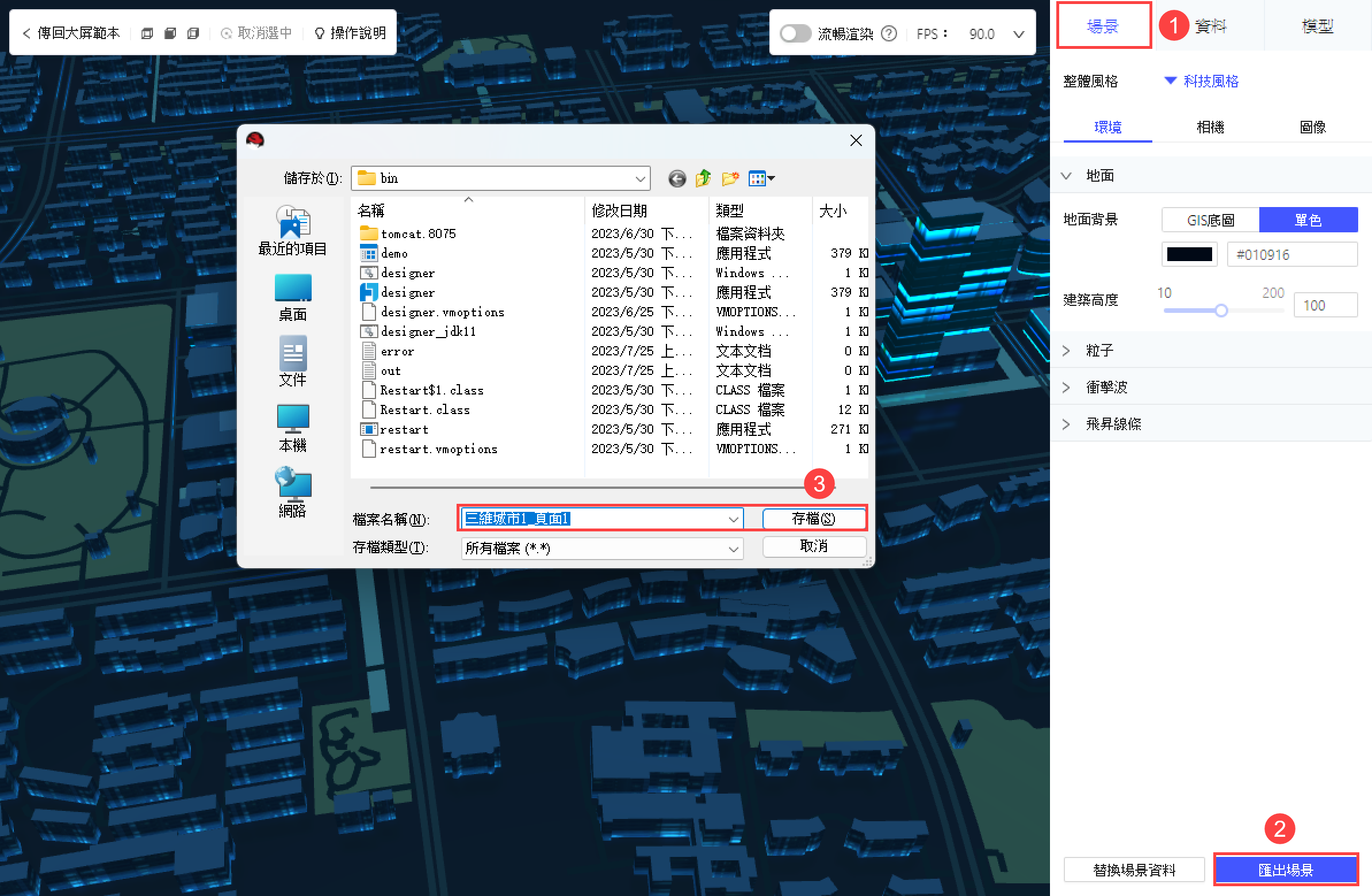The width and height of the screenshot is (1372, 896).
Task: Click the 匯出場景 export button
Action: point(1286,870)
